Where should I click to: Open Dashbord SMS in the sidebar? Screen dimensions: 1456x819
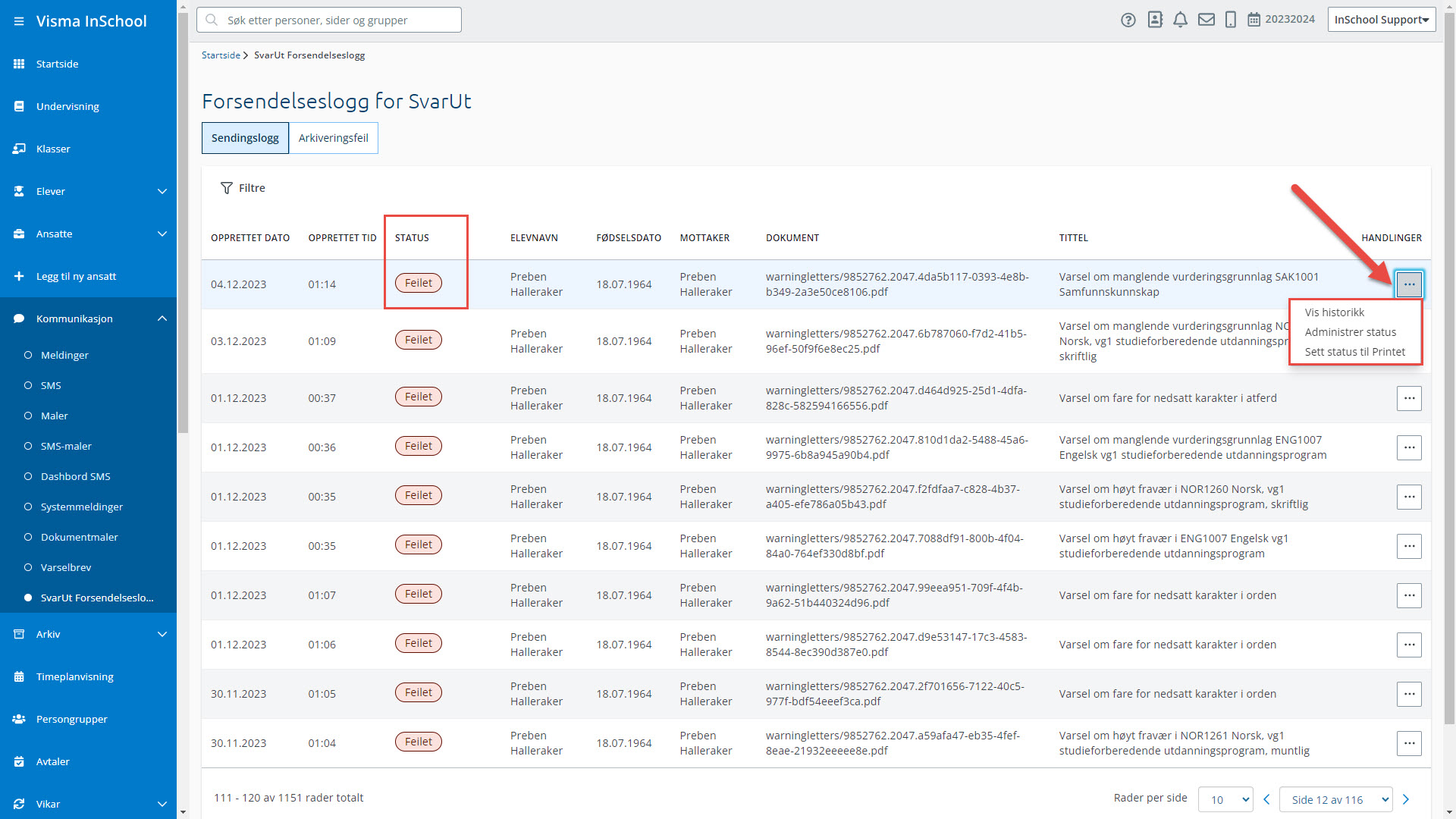tap(75, 476)
